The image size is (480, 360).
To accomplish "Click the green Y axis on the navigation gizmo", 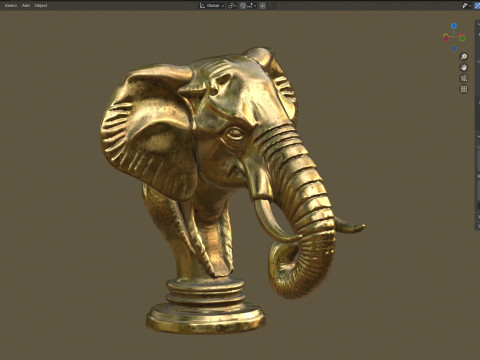I will pos(462,38).
